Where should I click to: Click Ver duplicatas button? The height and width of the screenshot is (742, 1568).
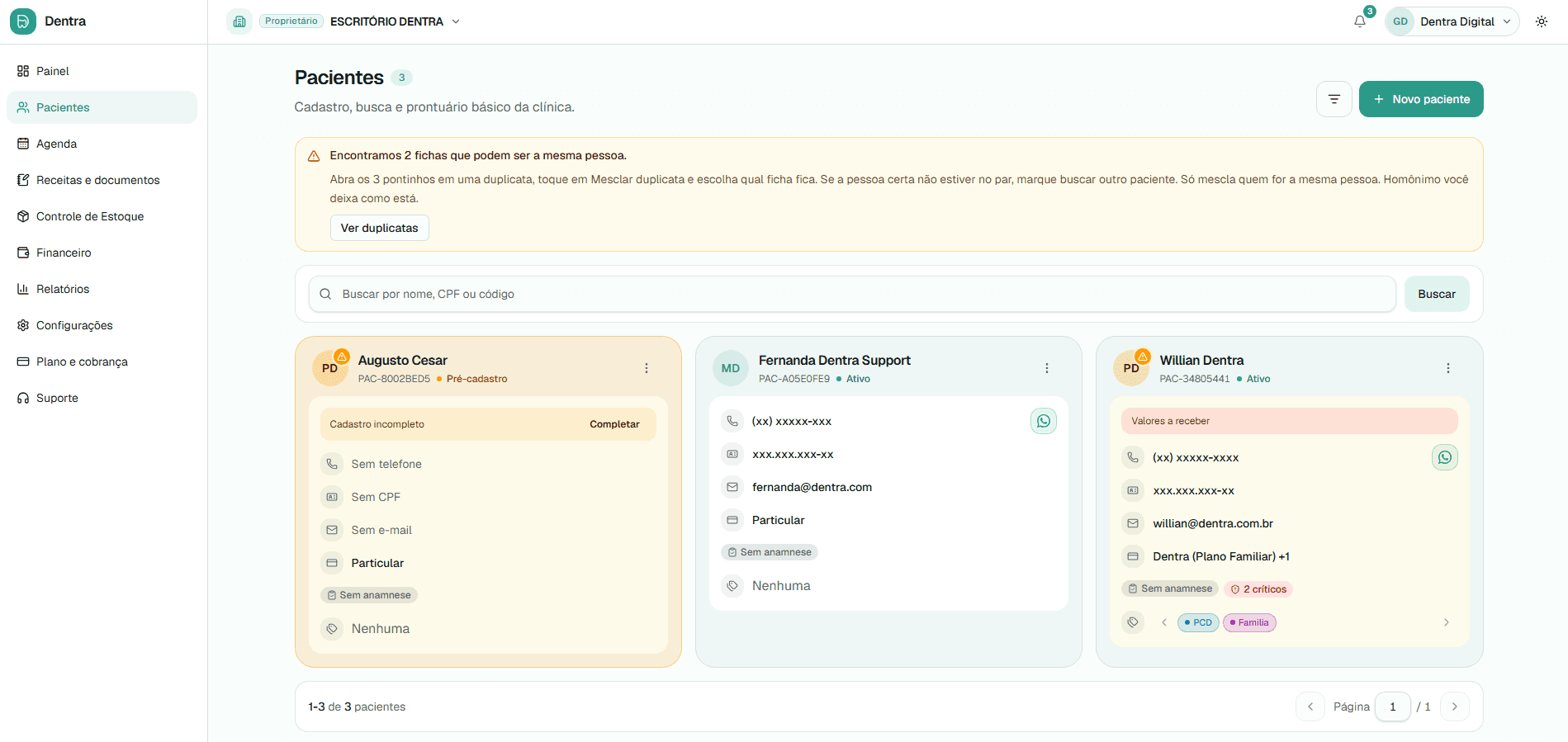(x=379, y=228)
